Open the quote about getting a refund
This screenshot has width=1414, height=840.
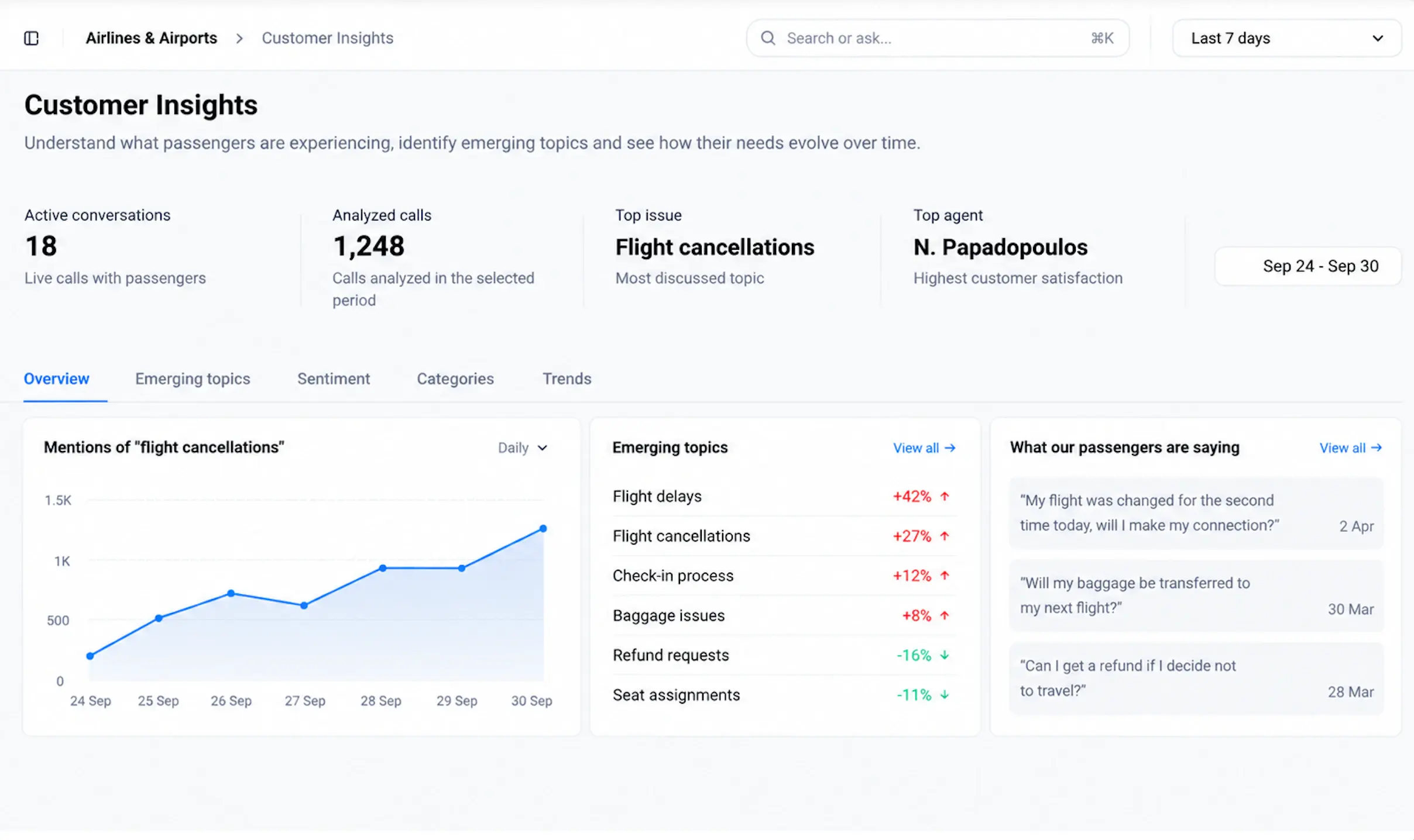pos(1196,679)
